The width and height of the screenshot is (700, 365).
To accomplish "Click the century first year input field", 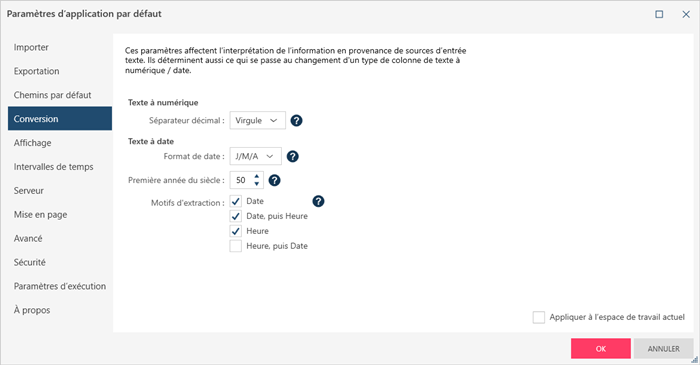I will [242, 180].
